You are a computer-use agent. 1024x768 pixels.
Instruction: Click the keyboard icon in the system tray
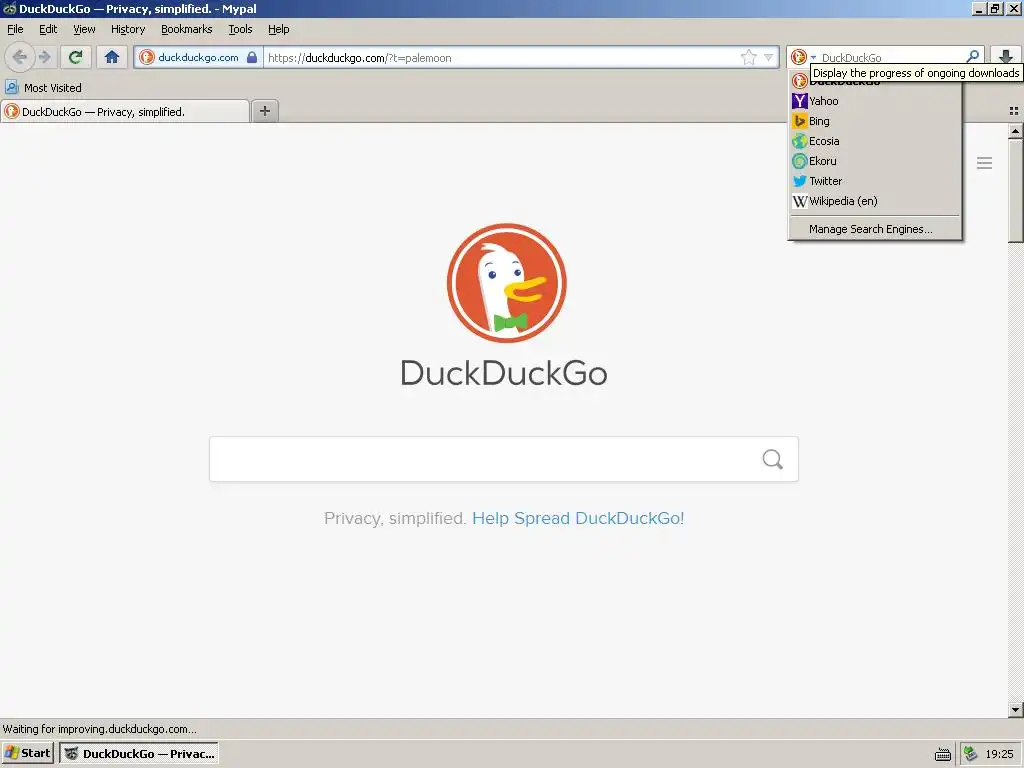(x=942, y=754)
